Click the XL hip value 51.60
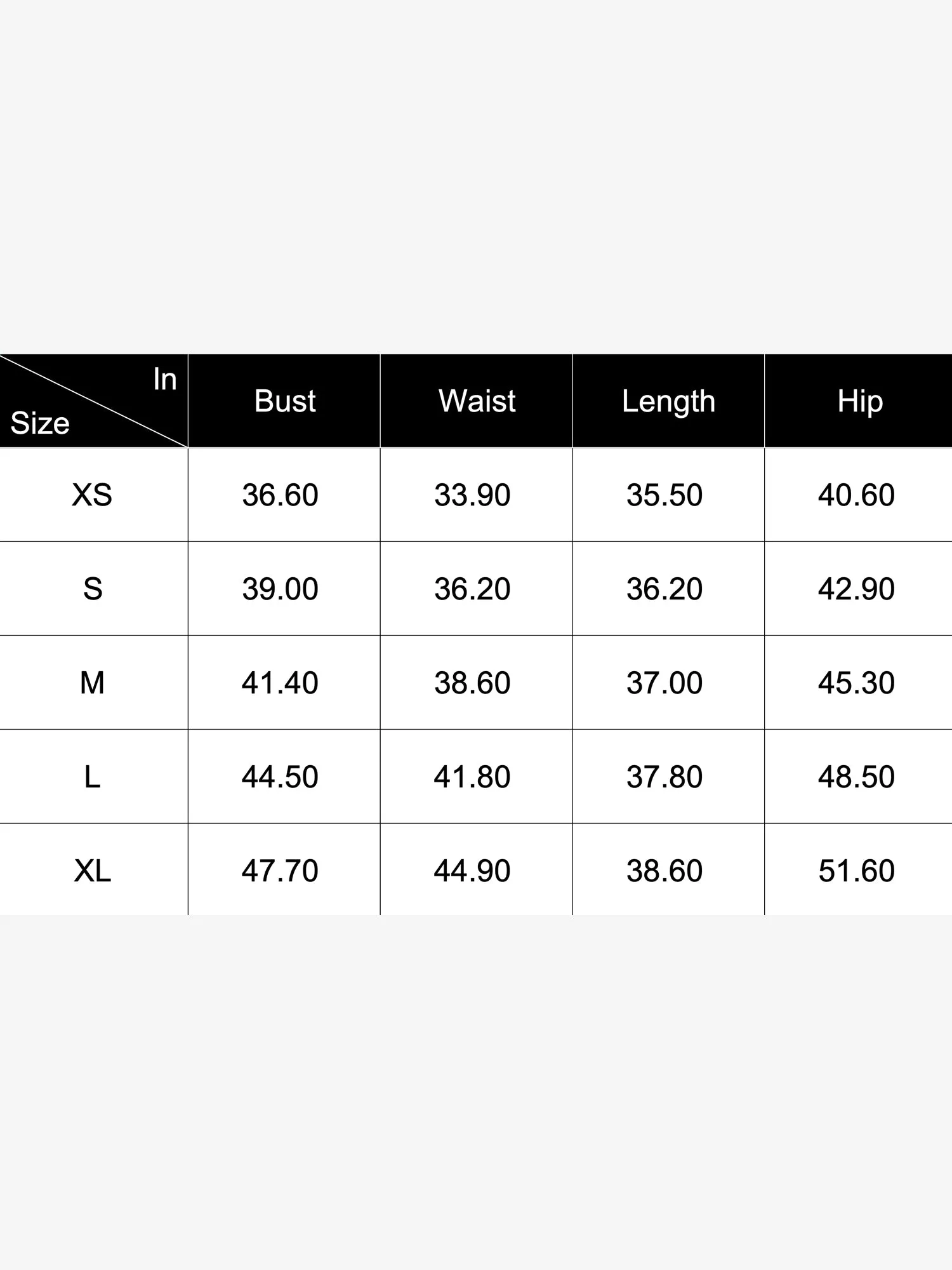Screen dimensions: 952x1270 pos(856,870)
